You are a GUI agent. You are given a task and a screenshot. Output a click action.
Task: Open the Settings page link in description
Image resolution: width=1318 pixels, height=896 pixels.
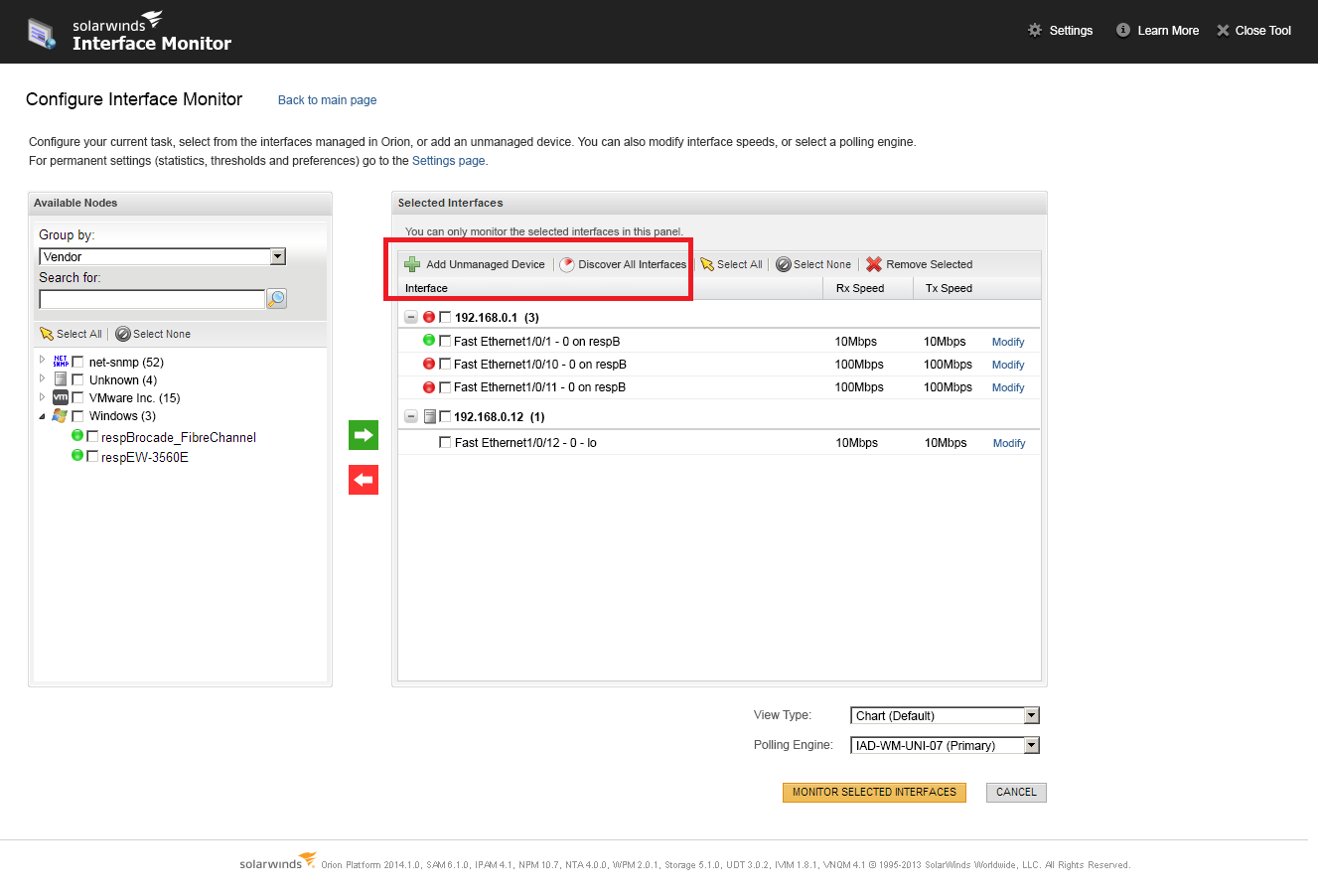pos(449,161)
